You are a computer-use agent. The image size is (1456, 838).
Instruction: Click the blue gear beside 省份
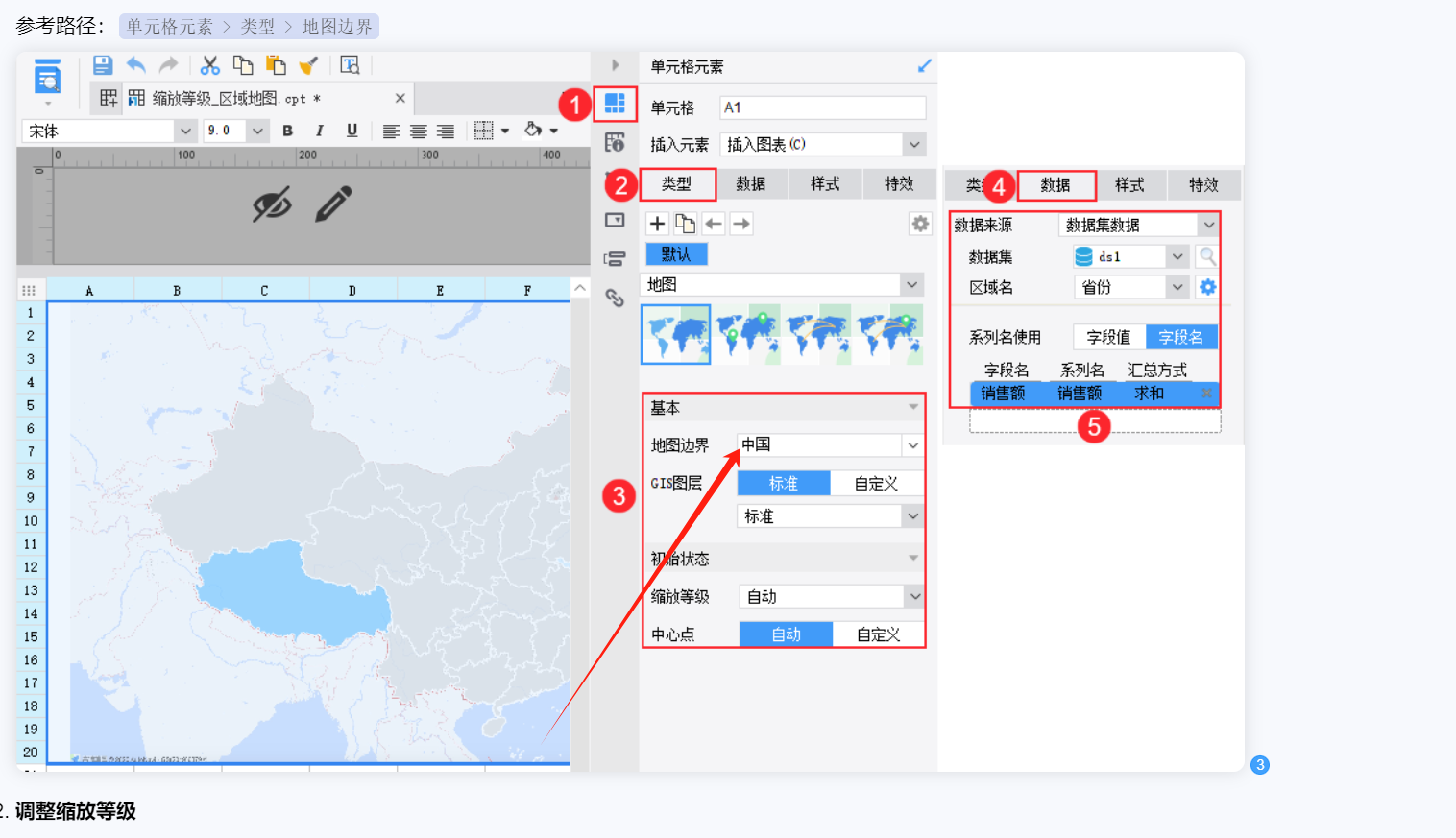pos(1207,287)
